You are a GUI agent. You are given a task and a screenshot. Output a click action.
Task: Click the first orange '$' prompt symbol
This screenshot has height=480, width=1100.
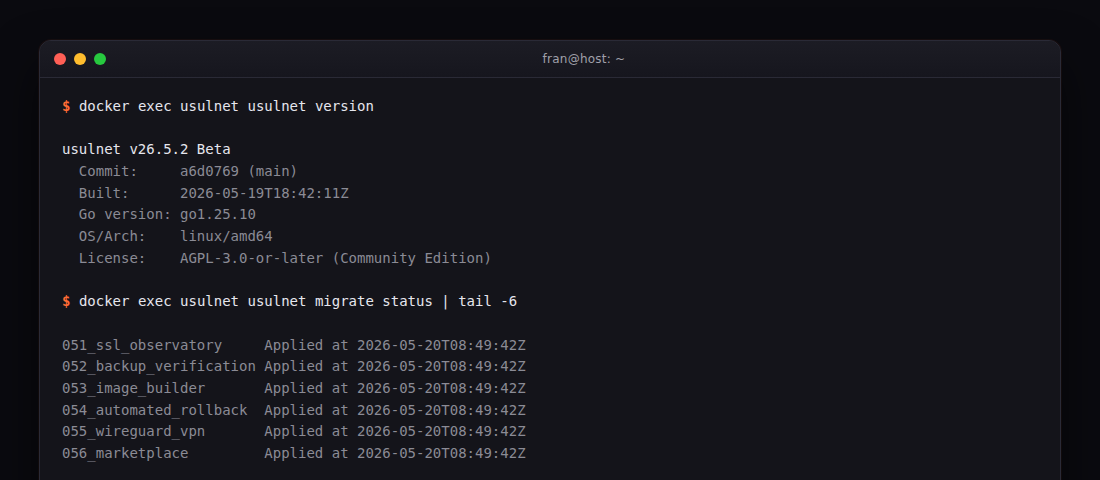tap(66, 106)
